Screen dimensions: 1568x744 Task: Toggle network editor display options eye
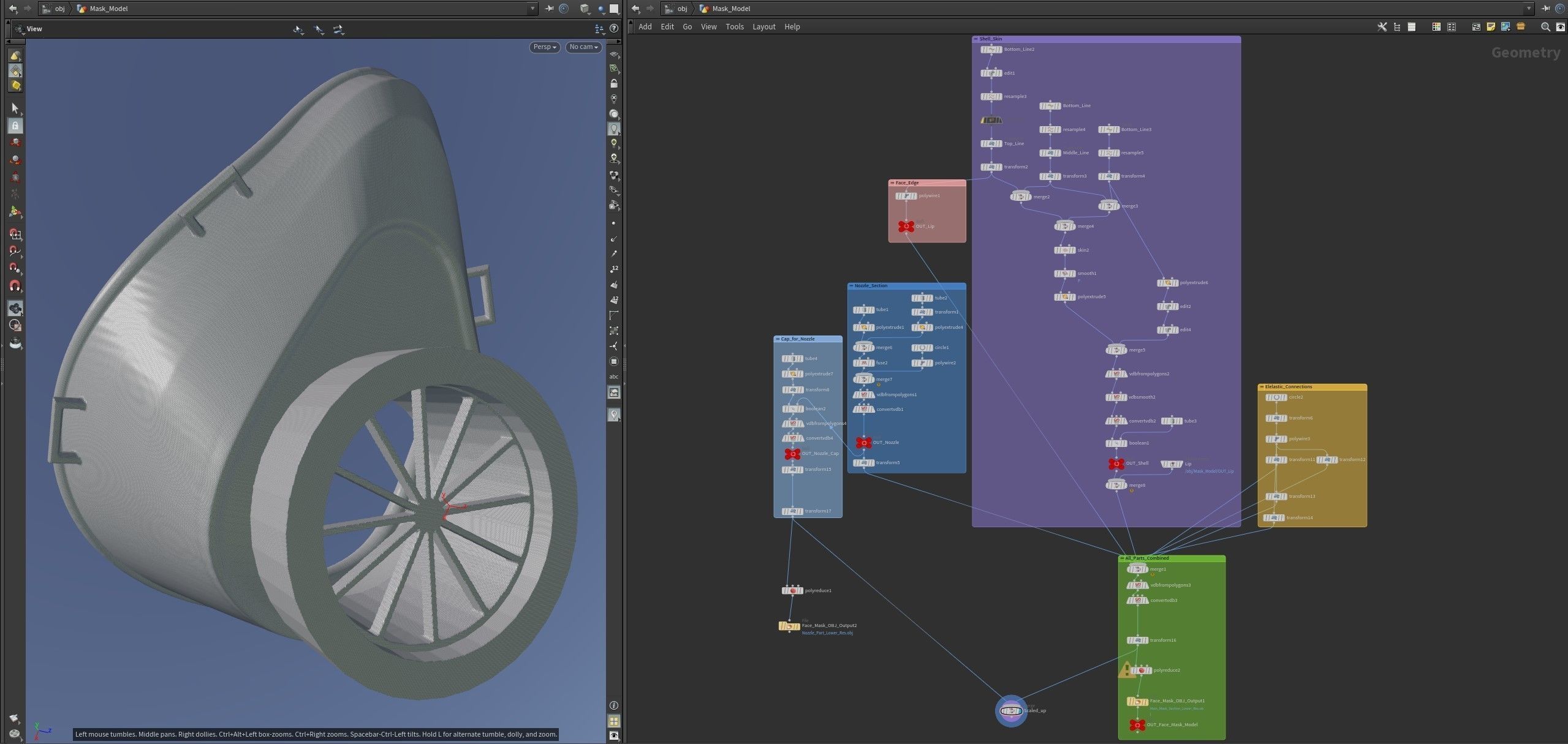[x=1559, y=27]
